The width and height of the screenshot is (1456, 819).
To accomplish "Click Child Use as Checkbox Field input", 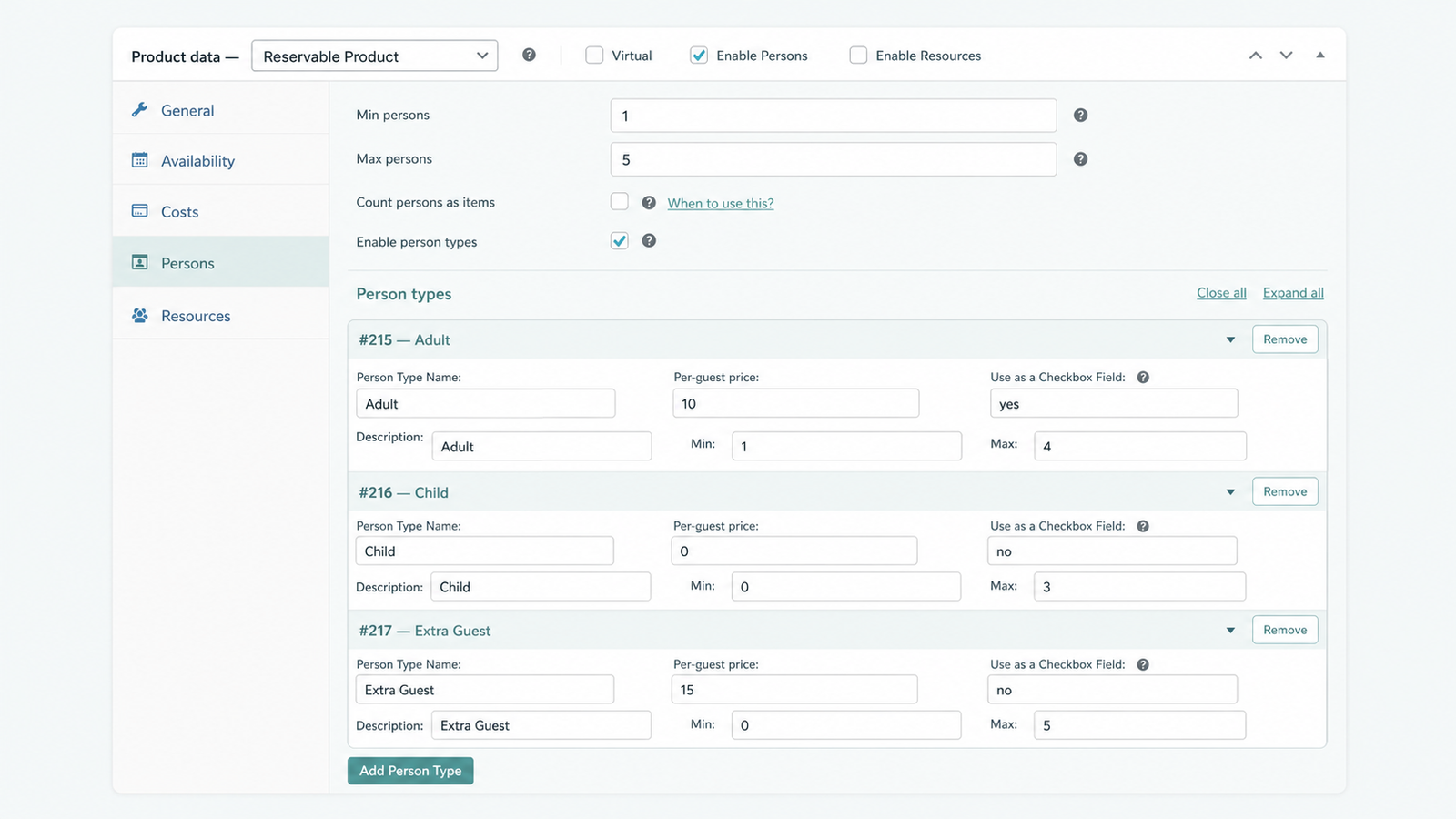I will click(x=1112, y=551).
